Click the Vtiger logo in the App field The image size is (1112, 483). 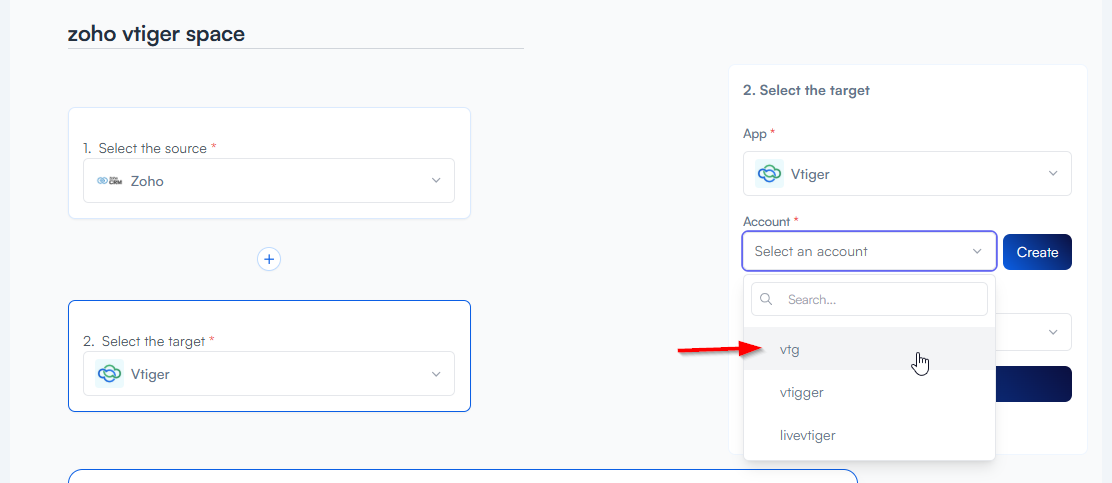point(769,174)
